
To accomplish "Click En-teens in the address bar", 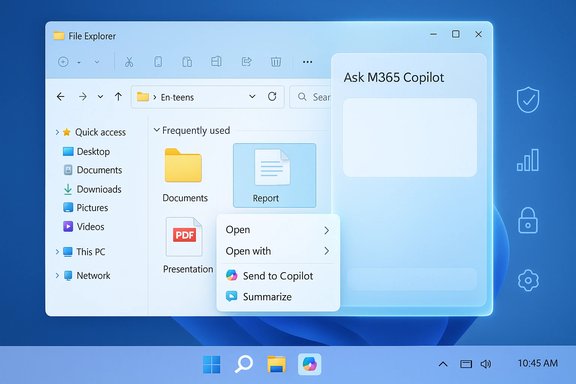I will tap(177, 97).
